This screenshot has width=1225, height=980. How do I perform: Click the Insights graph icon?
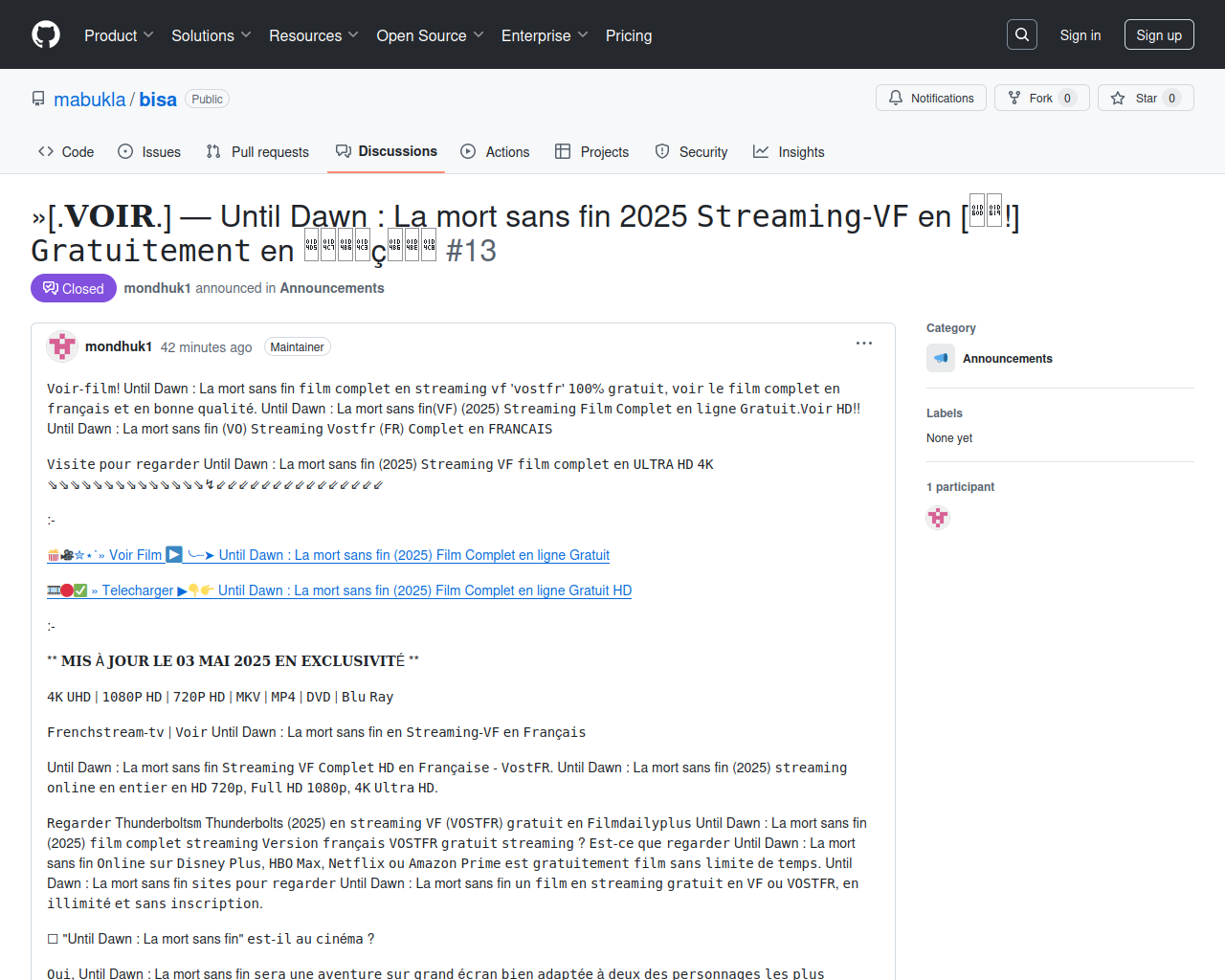pyautogui.click(x=761, y=151)
